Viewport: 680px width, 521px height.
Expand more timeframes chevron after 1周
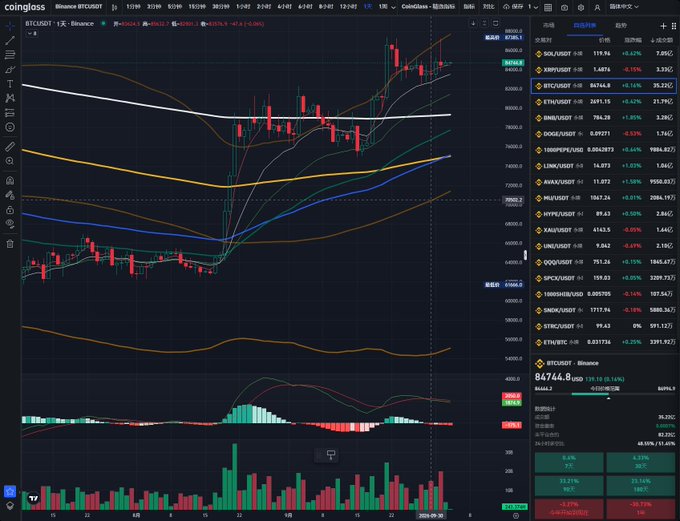(x=393, y=7)
